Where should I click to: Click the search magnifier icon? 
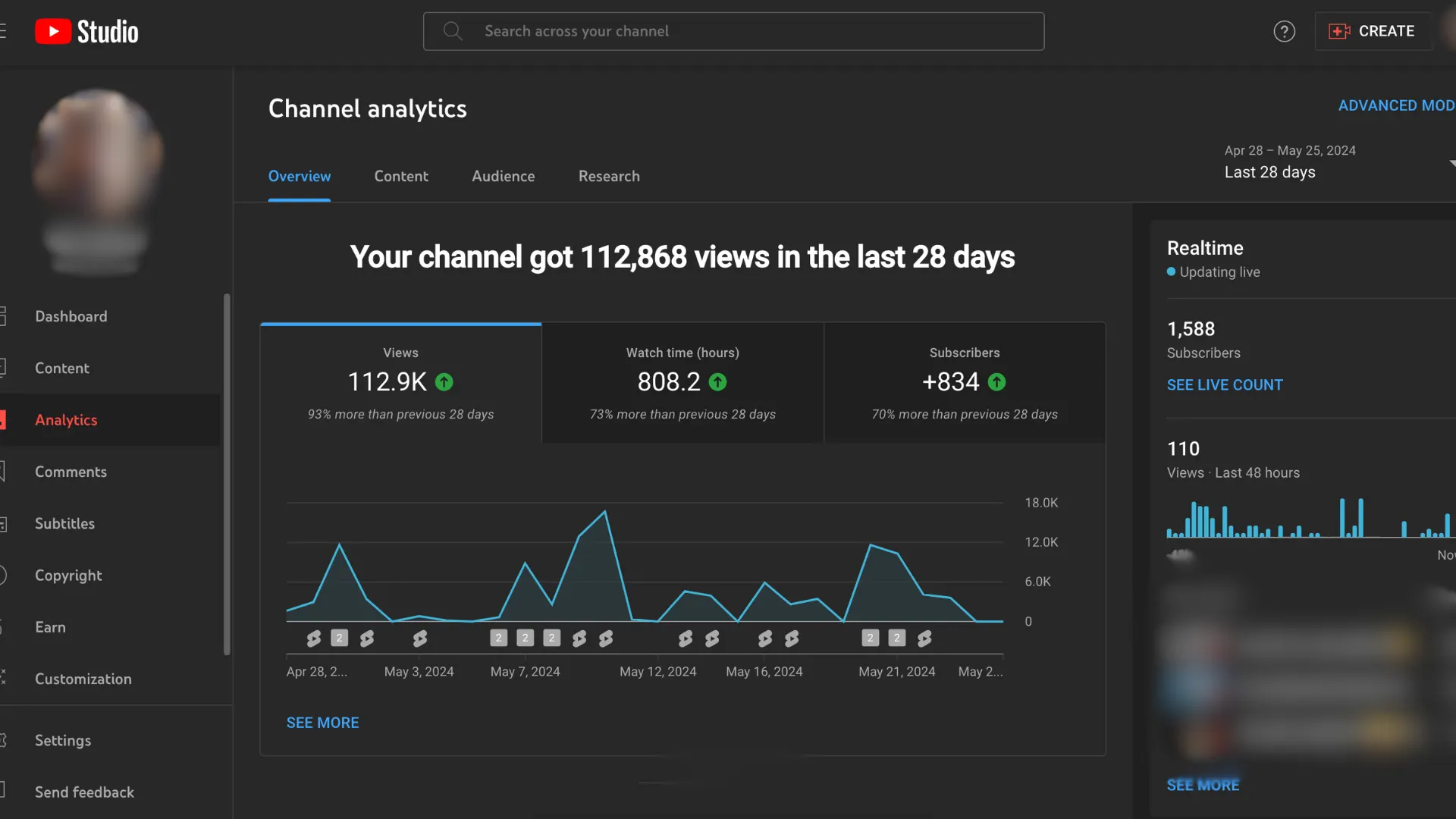[453, 31]
